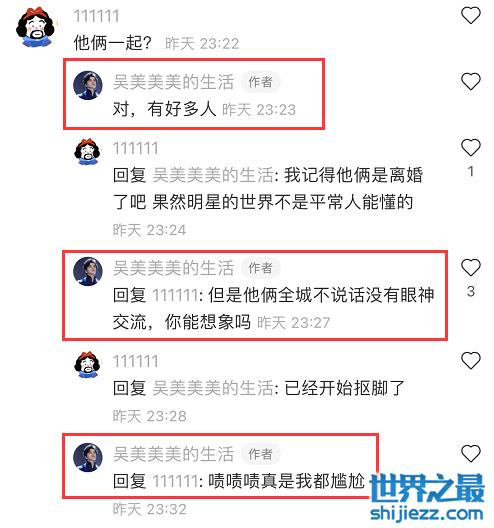Open username 111111 on top comment
This screenshot has height=528, width=494.
coord(96,16)
